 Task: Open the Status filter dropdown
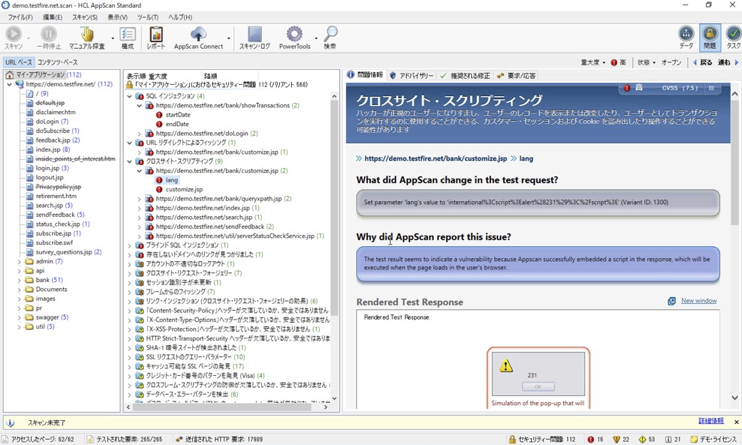click(x=654, y=62)
